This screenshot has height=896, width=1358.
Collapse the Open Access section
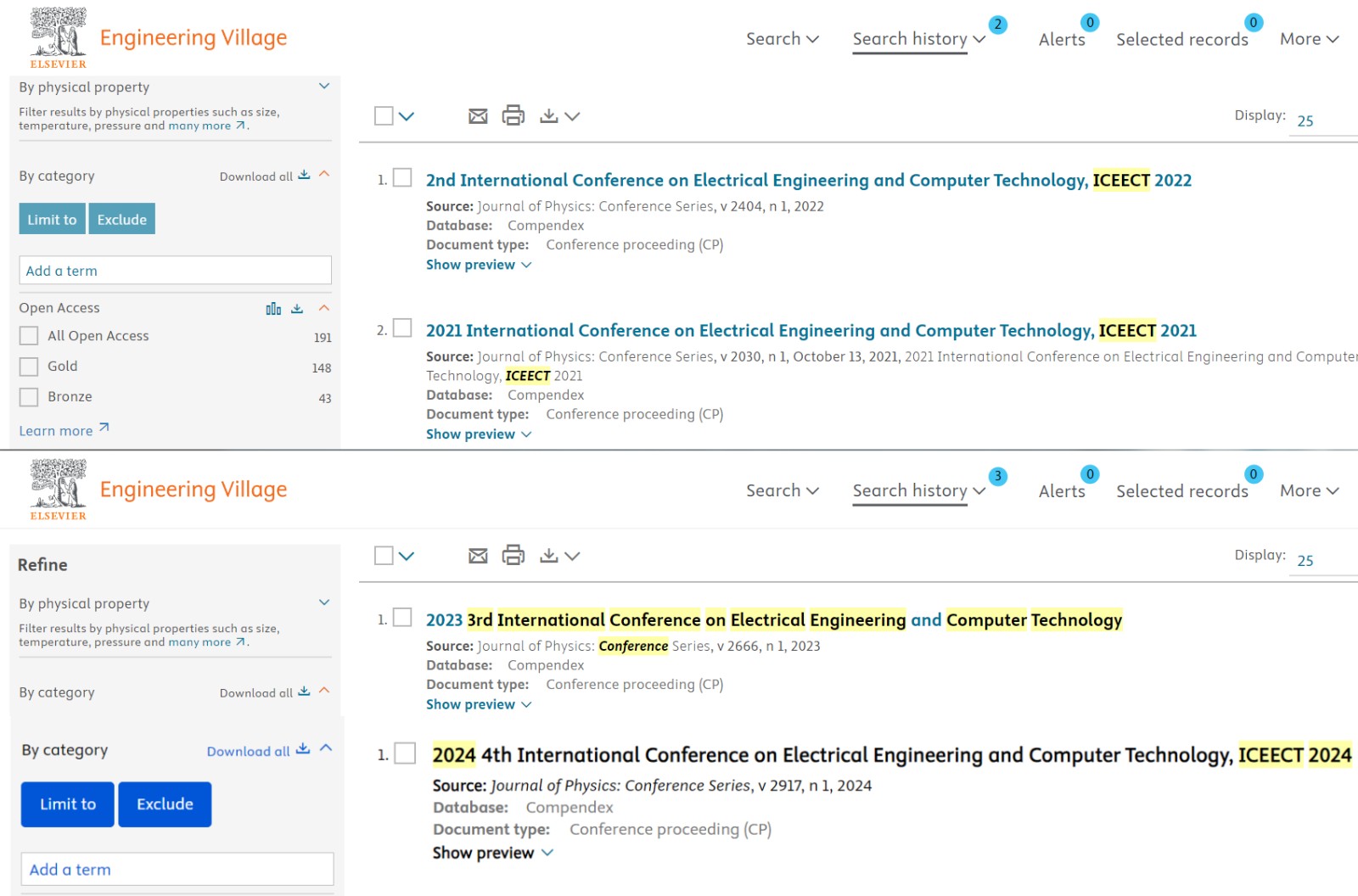[324, 308]
